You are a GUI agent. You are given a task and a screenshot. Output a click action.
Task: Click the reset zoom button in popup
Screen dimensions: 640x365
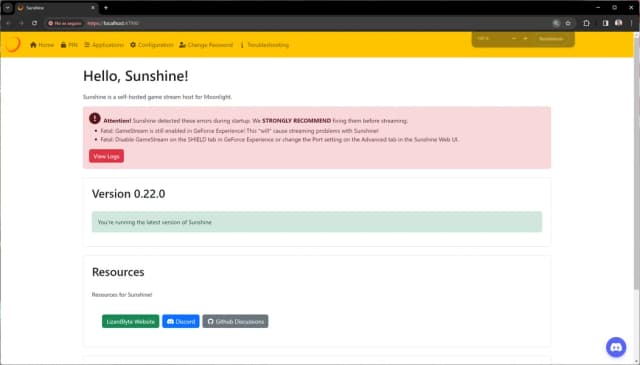click(551, 38)
